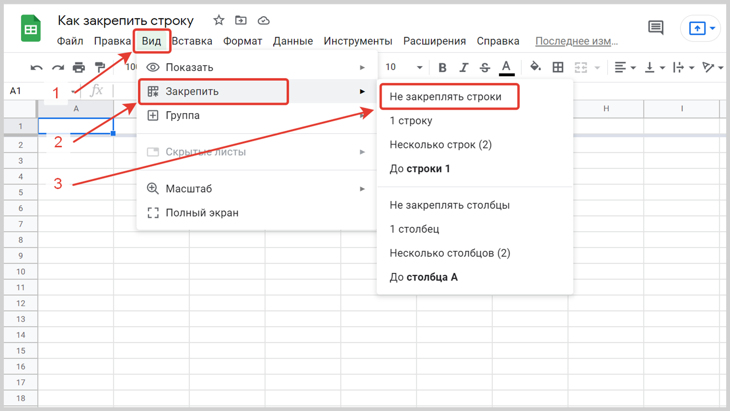
Task: Choose Несколько столбцов (2)
Action: click(x=475, y=253)
